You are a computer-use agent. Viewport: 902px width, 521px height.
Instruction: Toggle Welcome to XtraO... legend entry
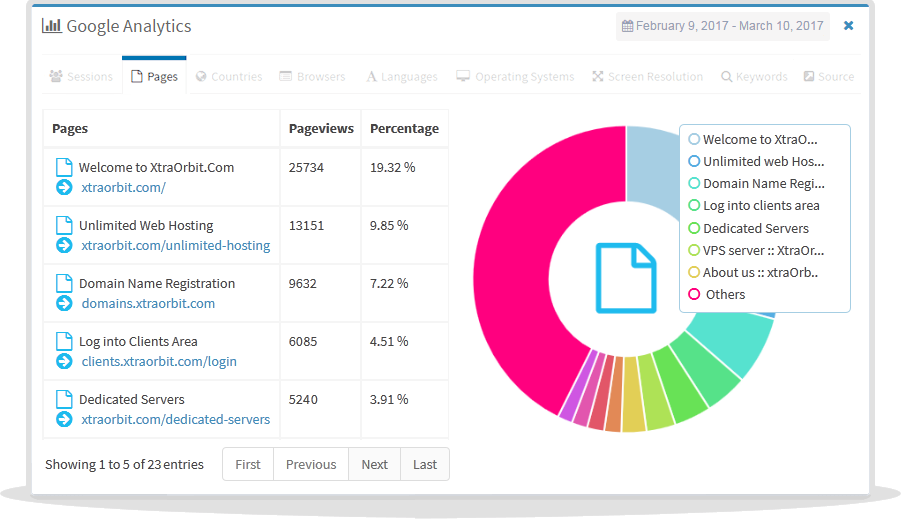click(753, 139)
